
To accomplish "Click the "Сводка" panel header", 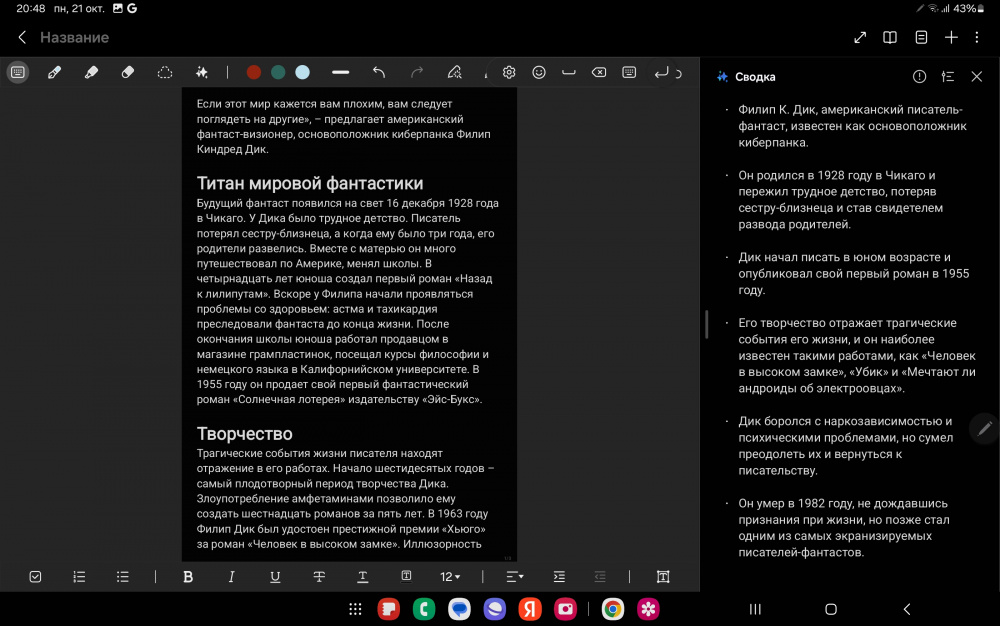I will 755,76.
